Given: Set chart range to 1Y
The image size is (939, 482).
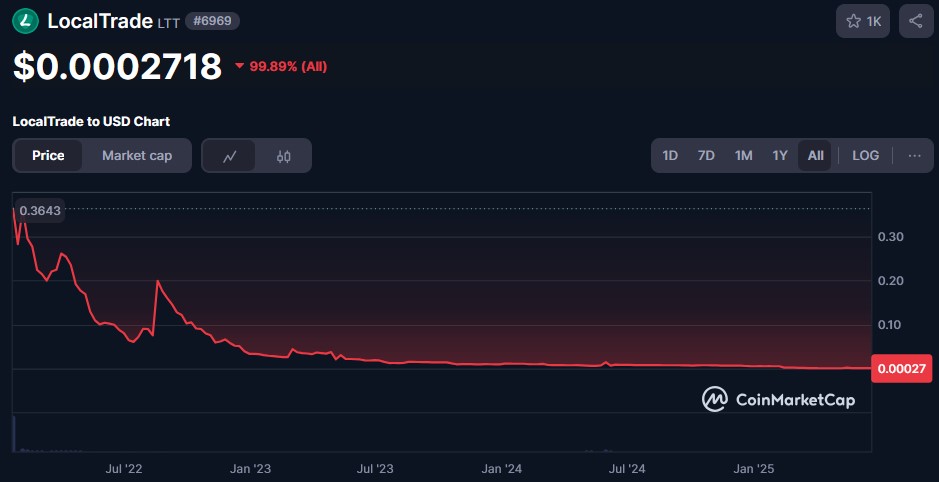Looking at the screenshot, I should (780, 156).
